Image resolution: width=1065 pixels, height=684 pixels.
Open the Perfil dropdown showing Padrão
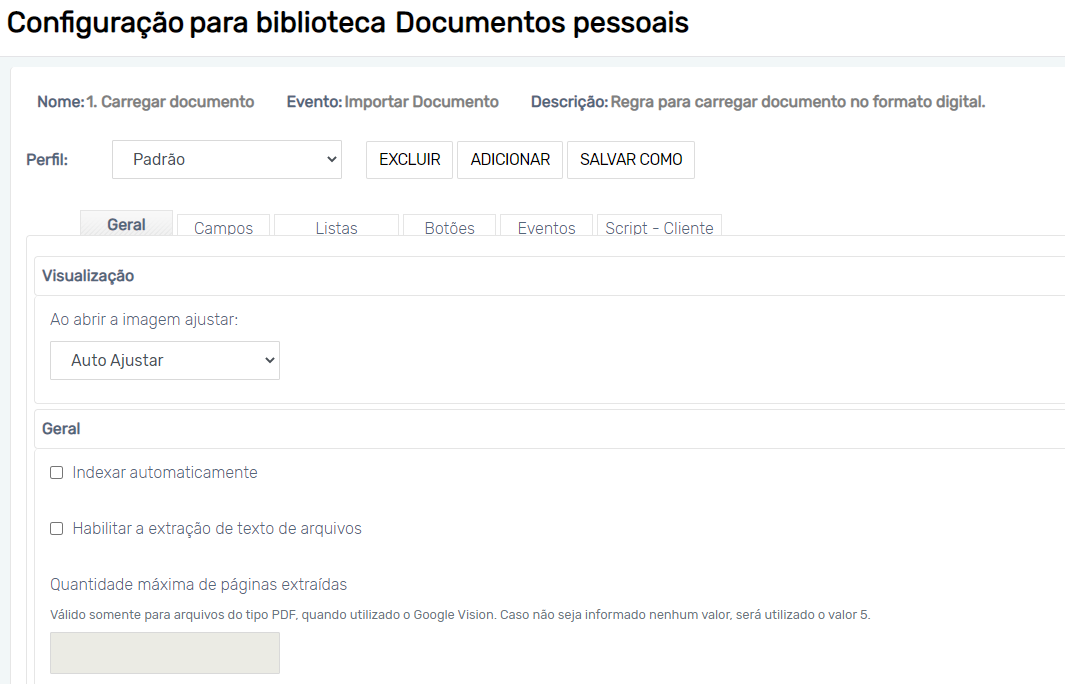click(x=226, y=160)
